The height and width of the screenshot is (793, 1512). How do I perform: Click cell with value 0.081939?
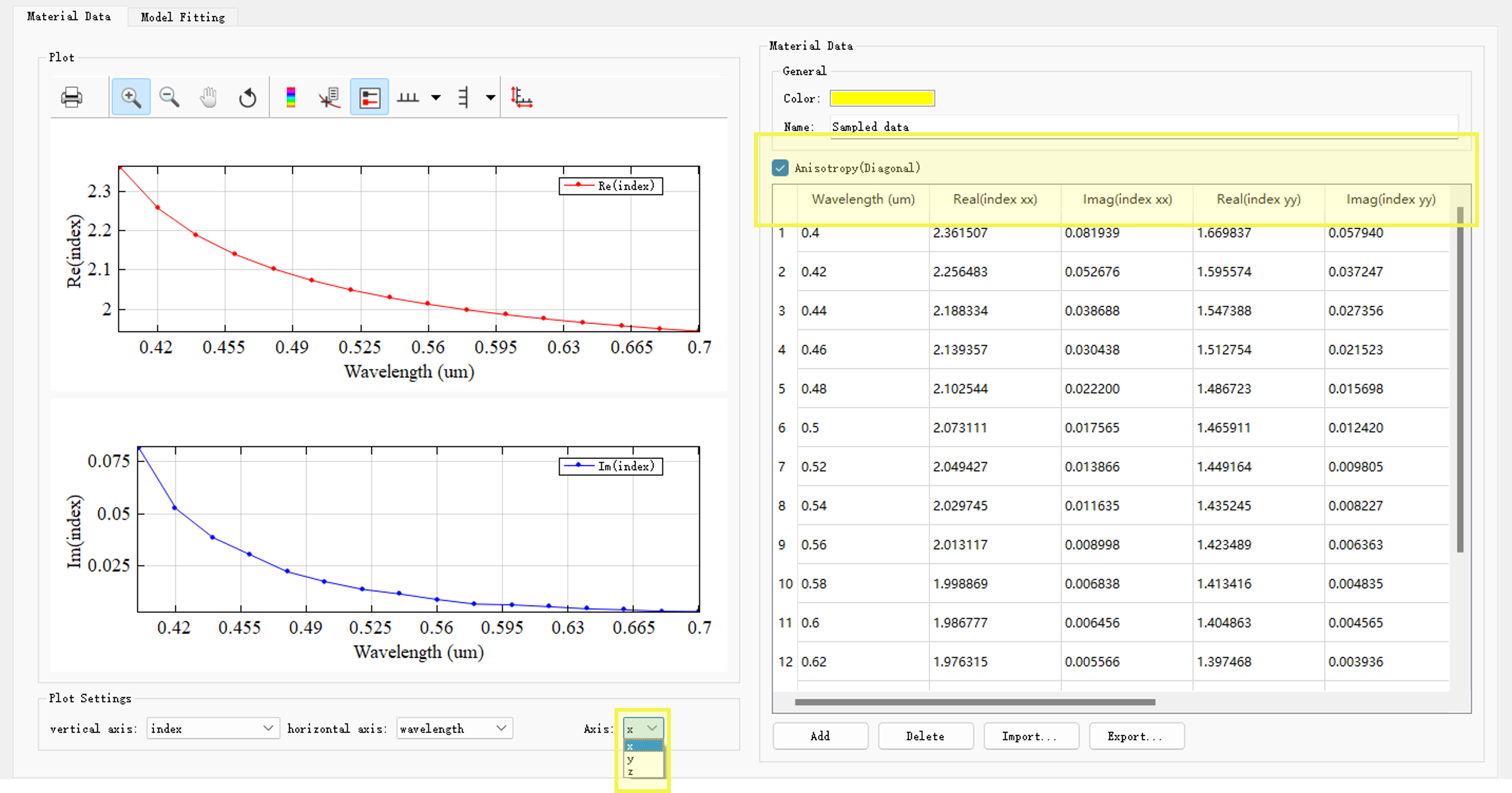tap(1127, 233)
